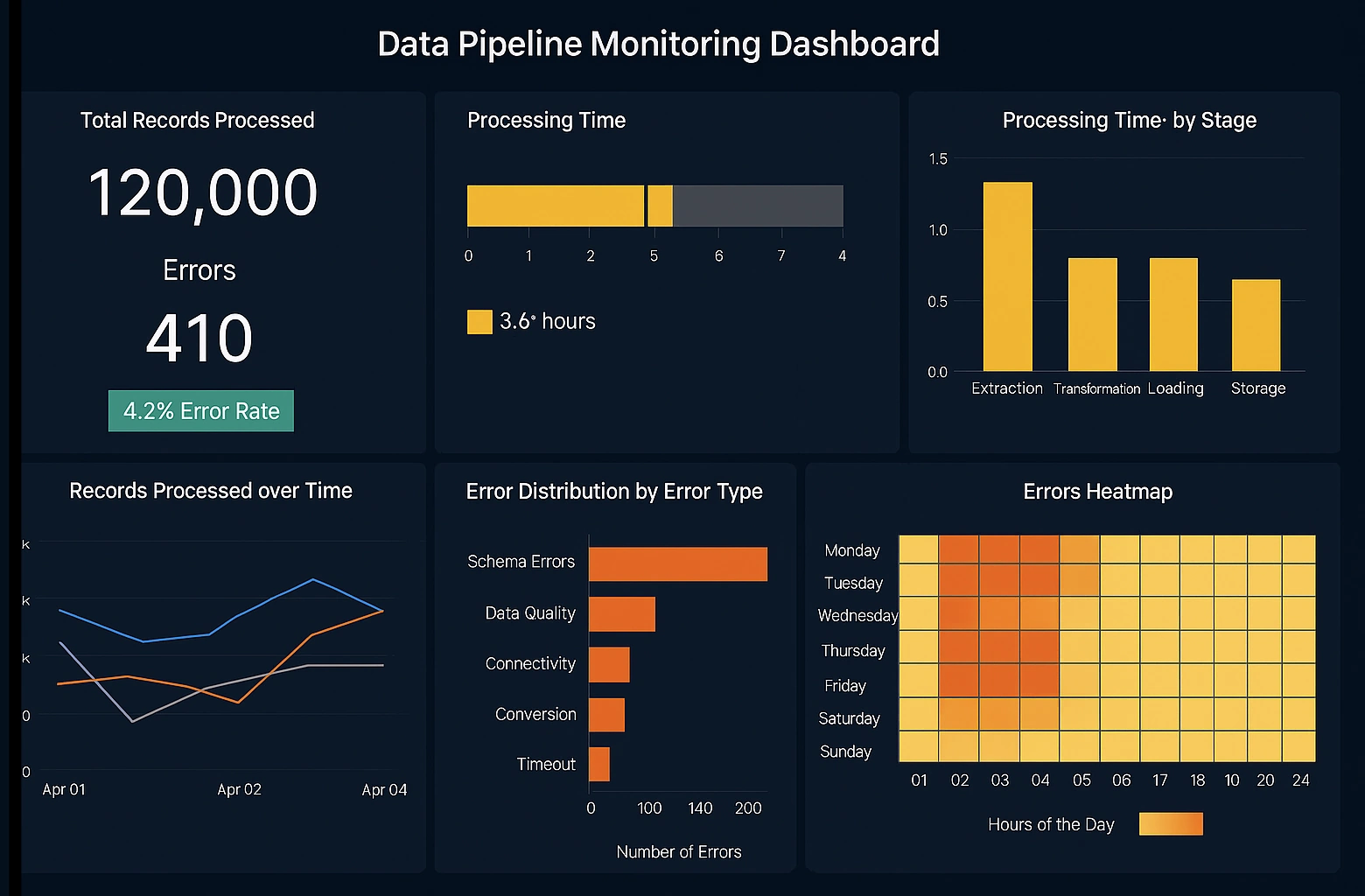Viewport: 1365px width, 896px height.
Task: Click the Timeout error bar
Action: tap(598, 764)
